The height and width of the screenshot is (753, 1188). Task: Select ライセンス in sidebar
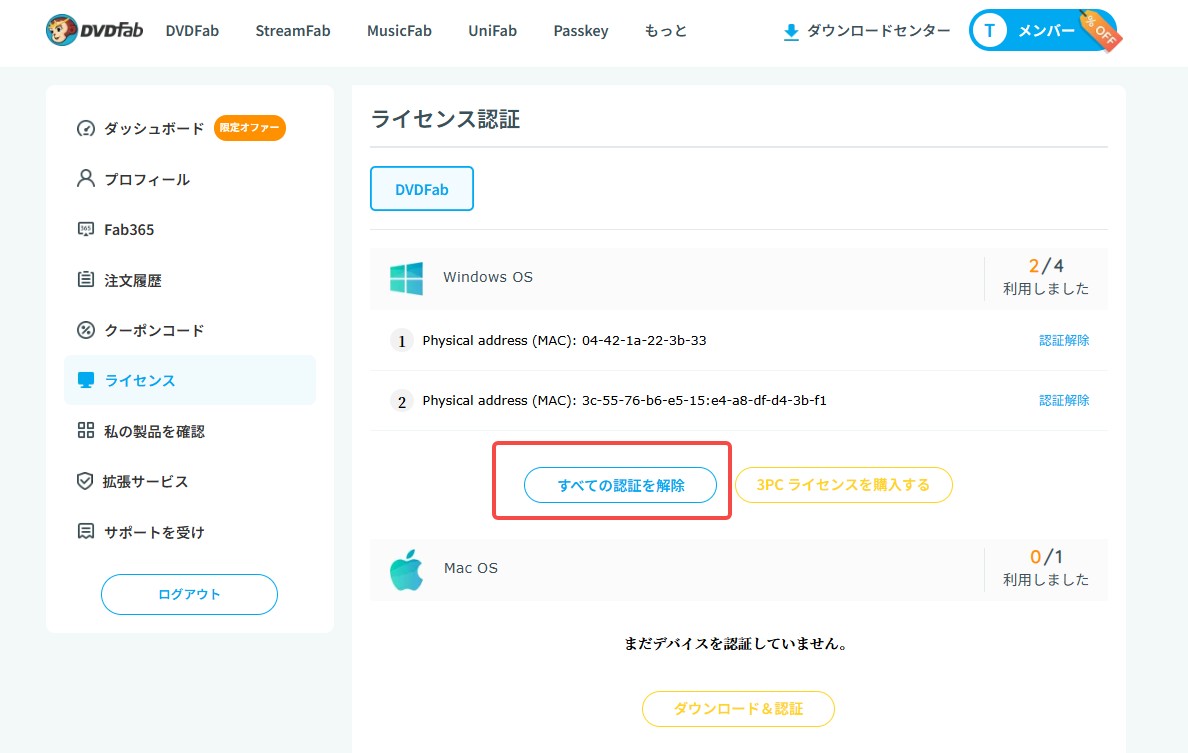pos(190,380)
